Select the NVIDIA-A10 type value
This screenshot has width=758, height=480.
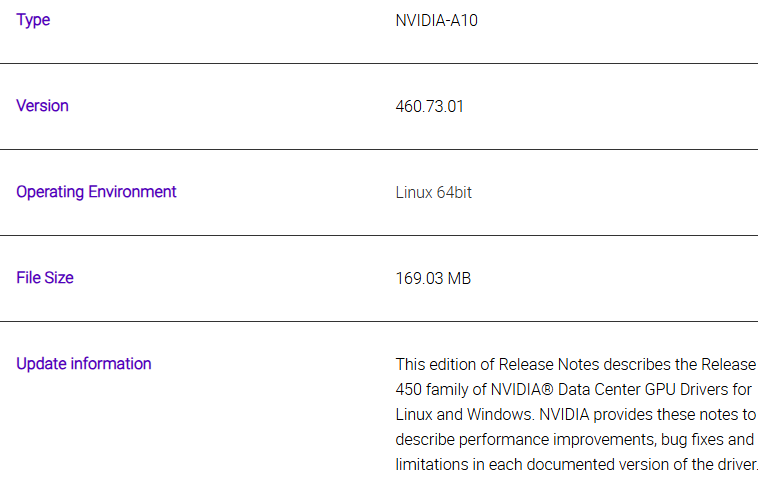(x=437, y=21)
